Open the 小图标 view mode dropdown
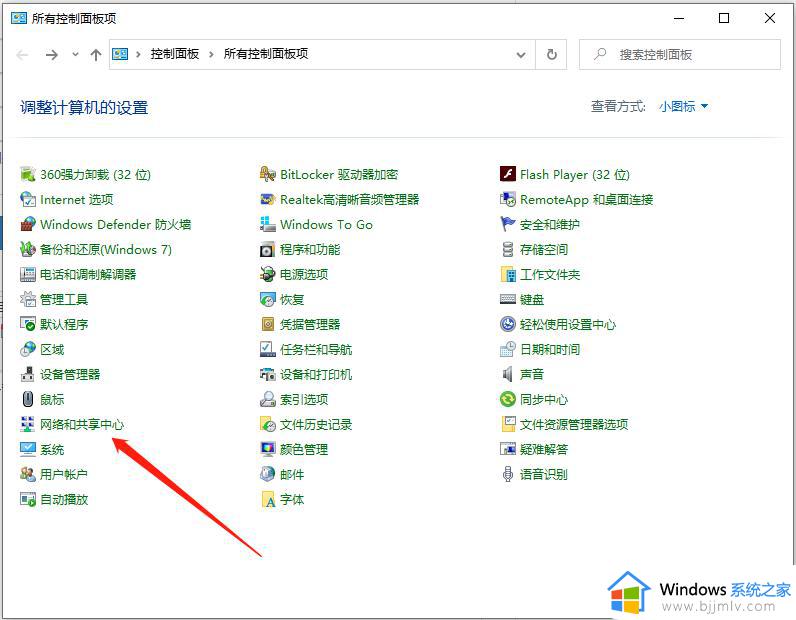 tap(683, 107)
